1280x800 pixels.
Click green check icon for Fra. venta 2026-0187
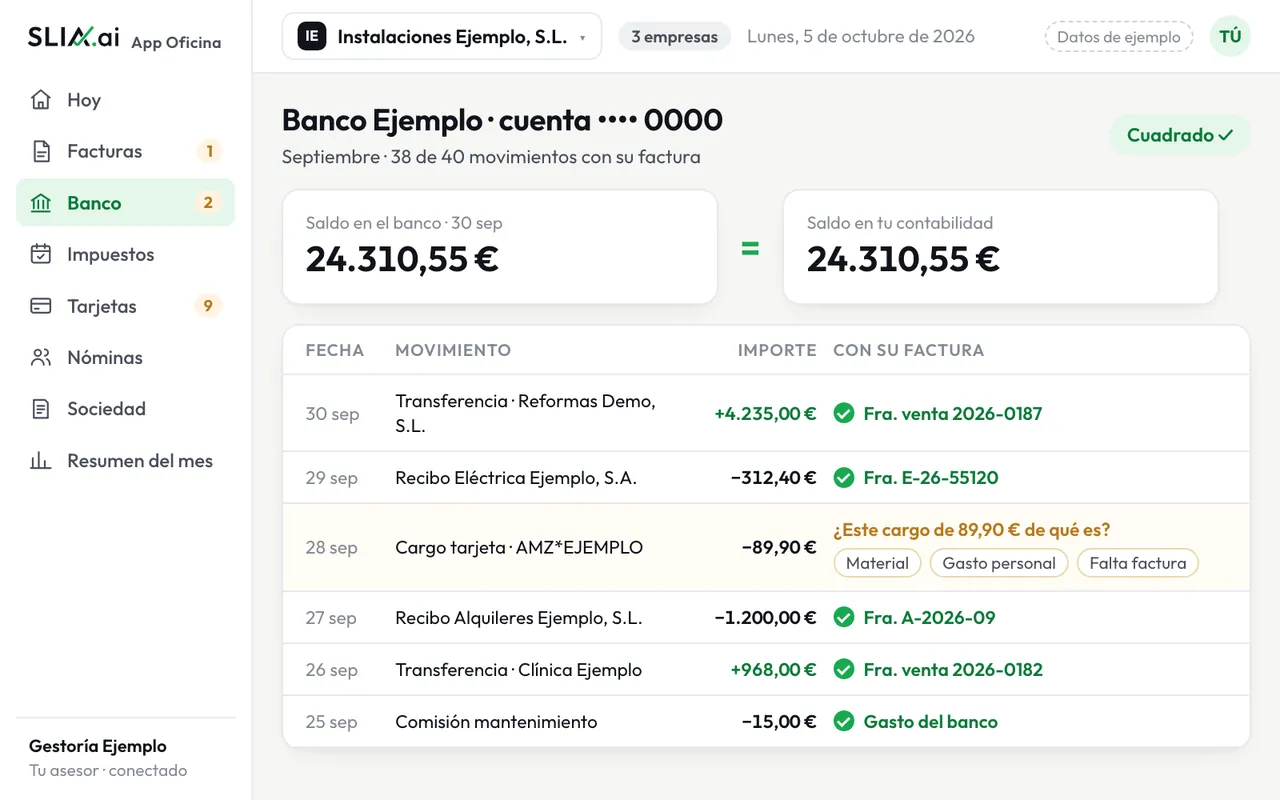[844, 413]
